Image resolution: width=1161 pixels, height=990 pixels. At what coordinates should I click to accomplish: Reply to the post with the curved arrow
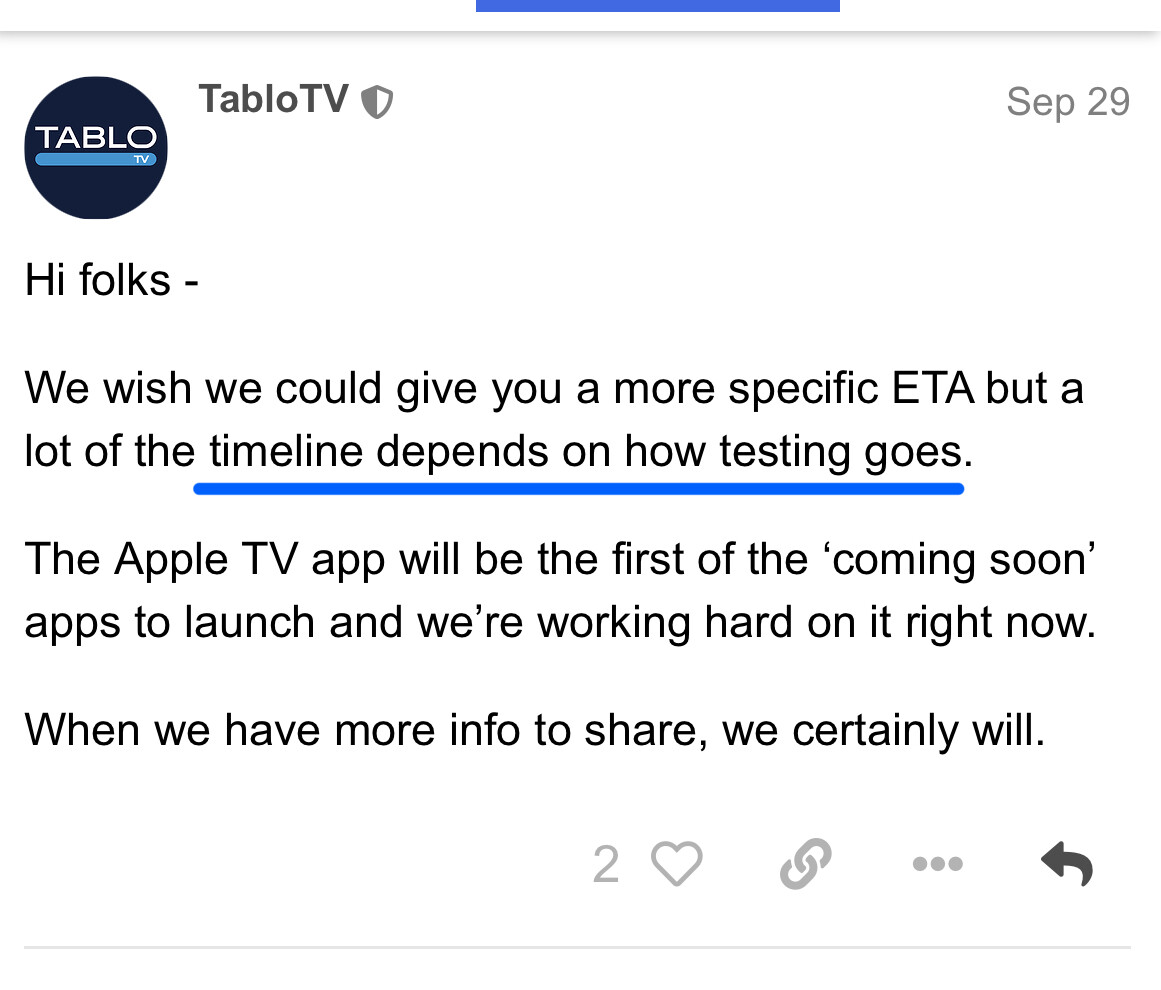coord(1067,863)
